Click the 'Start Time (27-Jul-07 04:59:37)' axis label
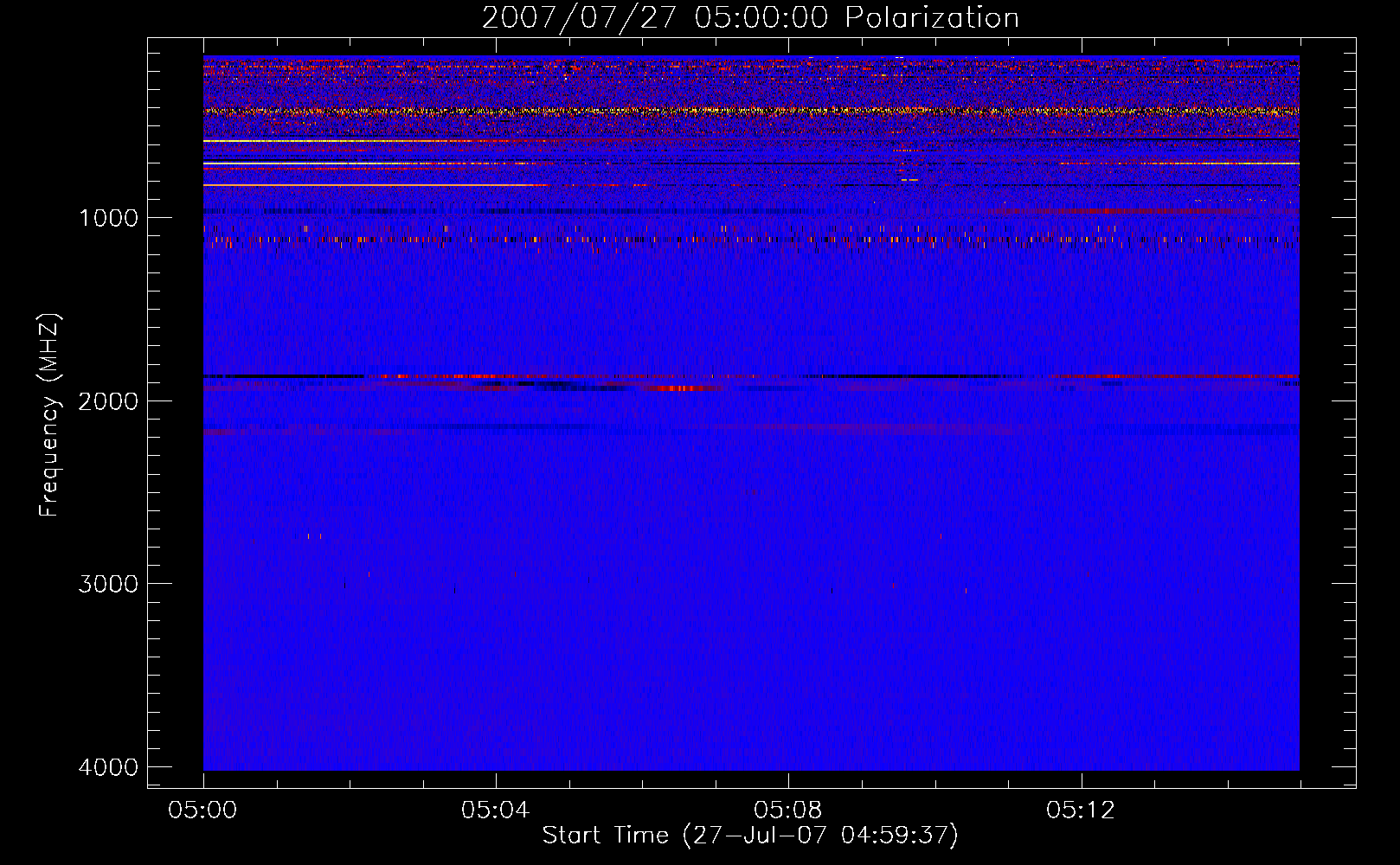Viewport: 1400px width, 865px height. [750, 836]
